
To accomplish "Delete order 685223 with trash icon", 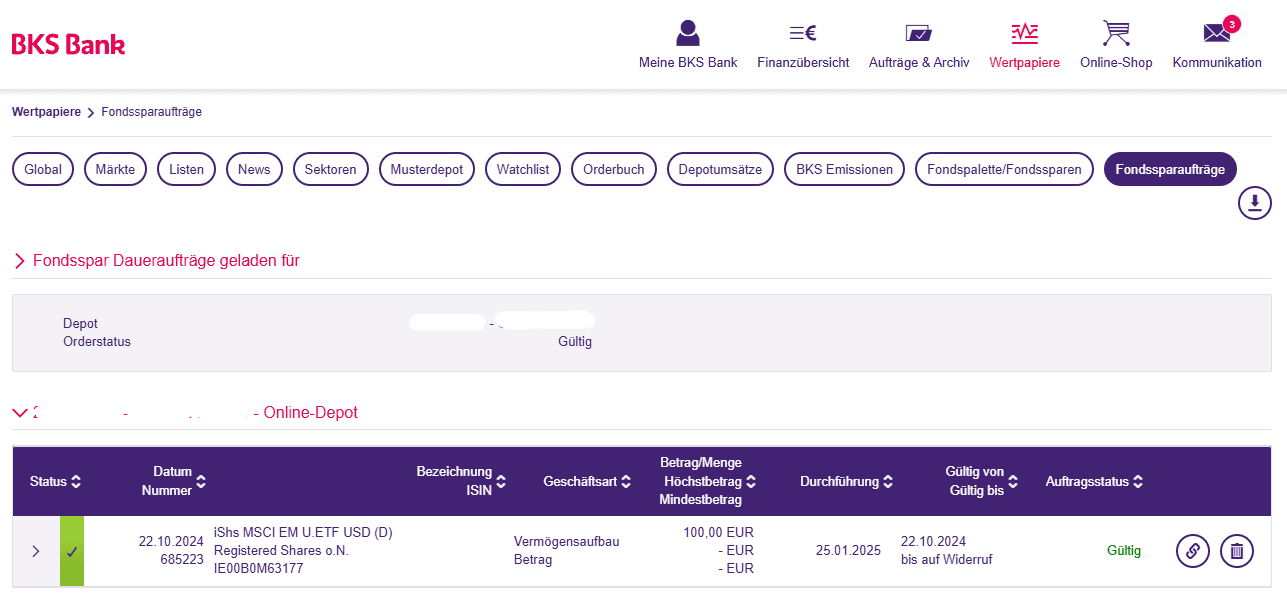I will (x=1237, y=550).
